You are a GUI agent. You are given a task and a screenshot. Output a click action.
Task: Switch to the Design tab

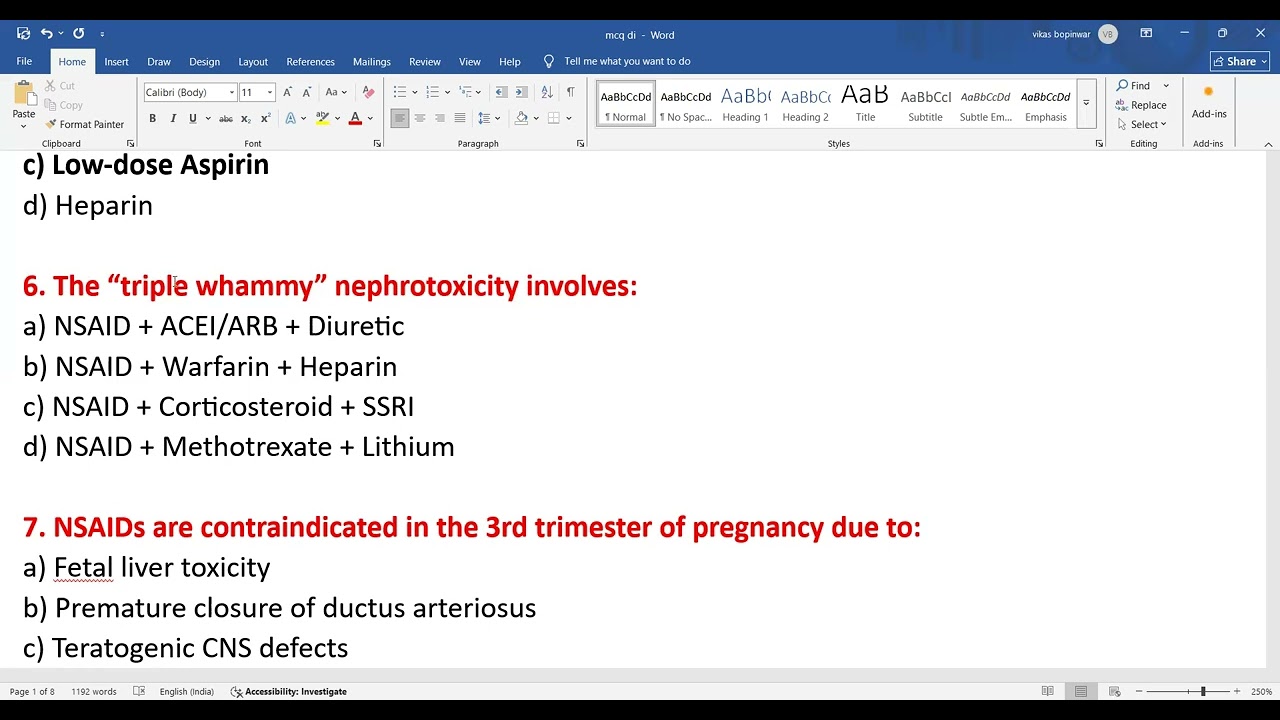click(204, 61)
